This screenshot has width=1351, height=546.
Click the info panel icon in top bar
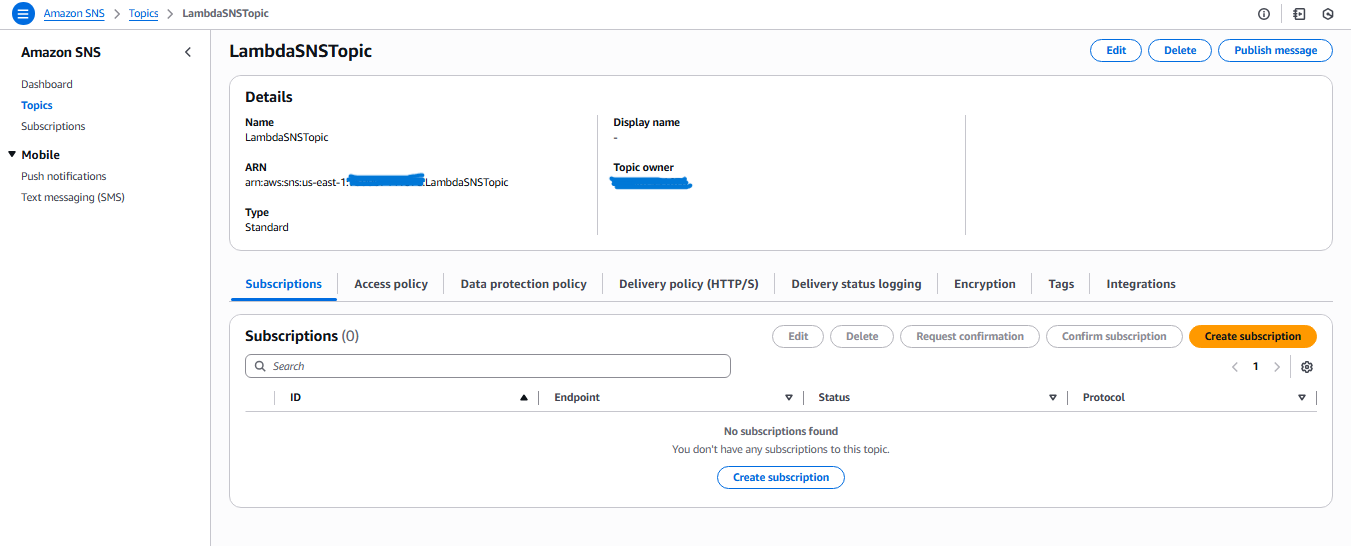coord(1264,14)
